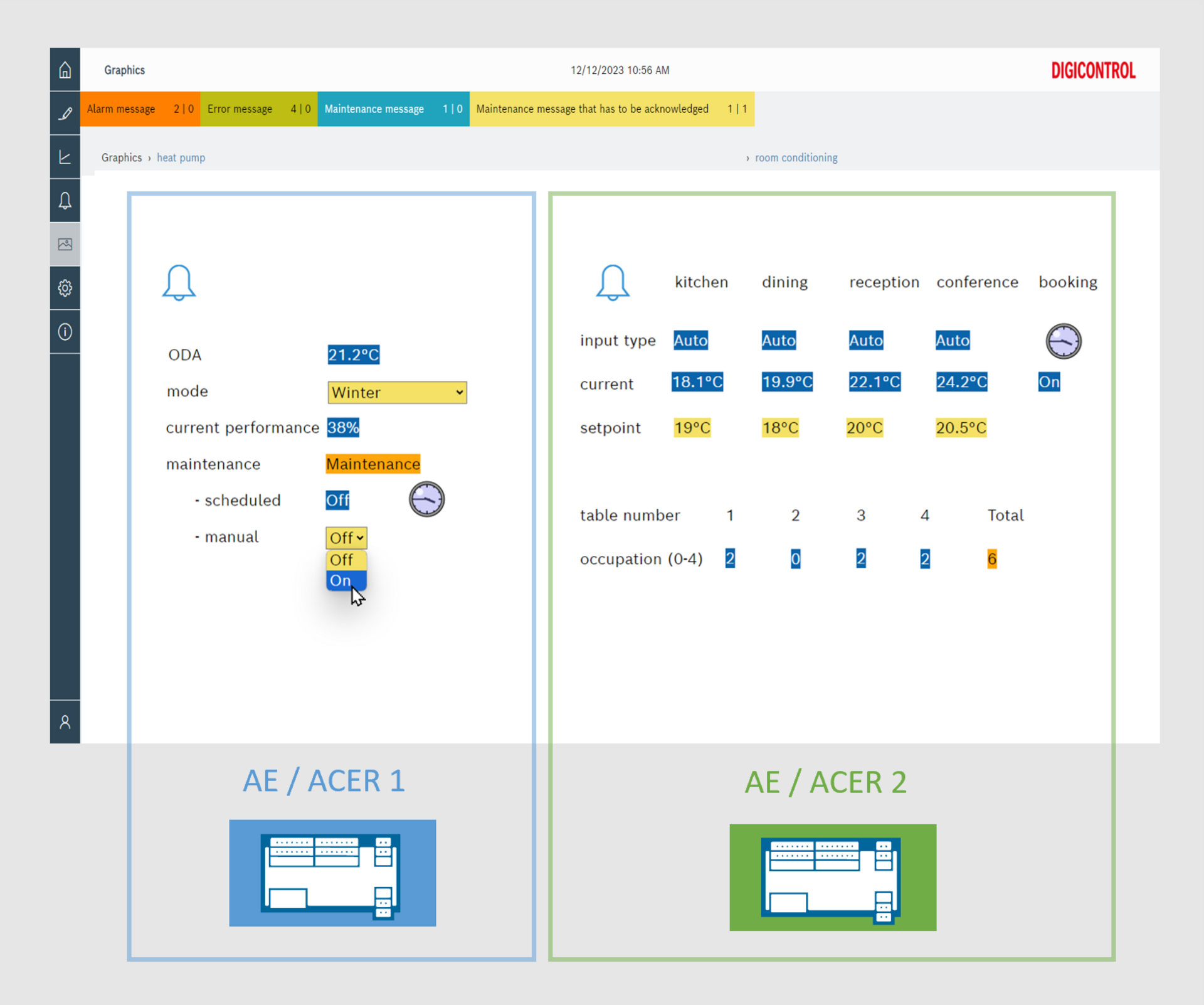1204x1005 pixels.
Task: Click the pencil edit sidebar icon
Action: (x=65, y=114)
